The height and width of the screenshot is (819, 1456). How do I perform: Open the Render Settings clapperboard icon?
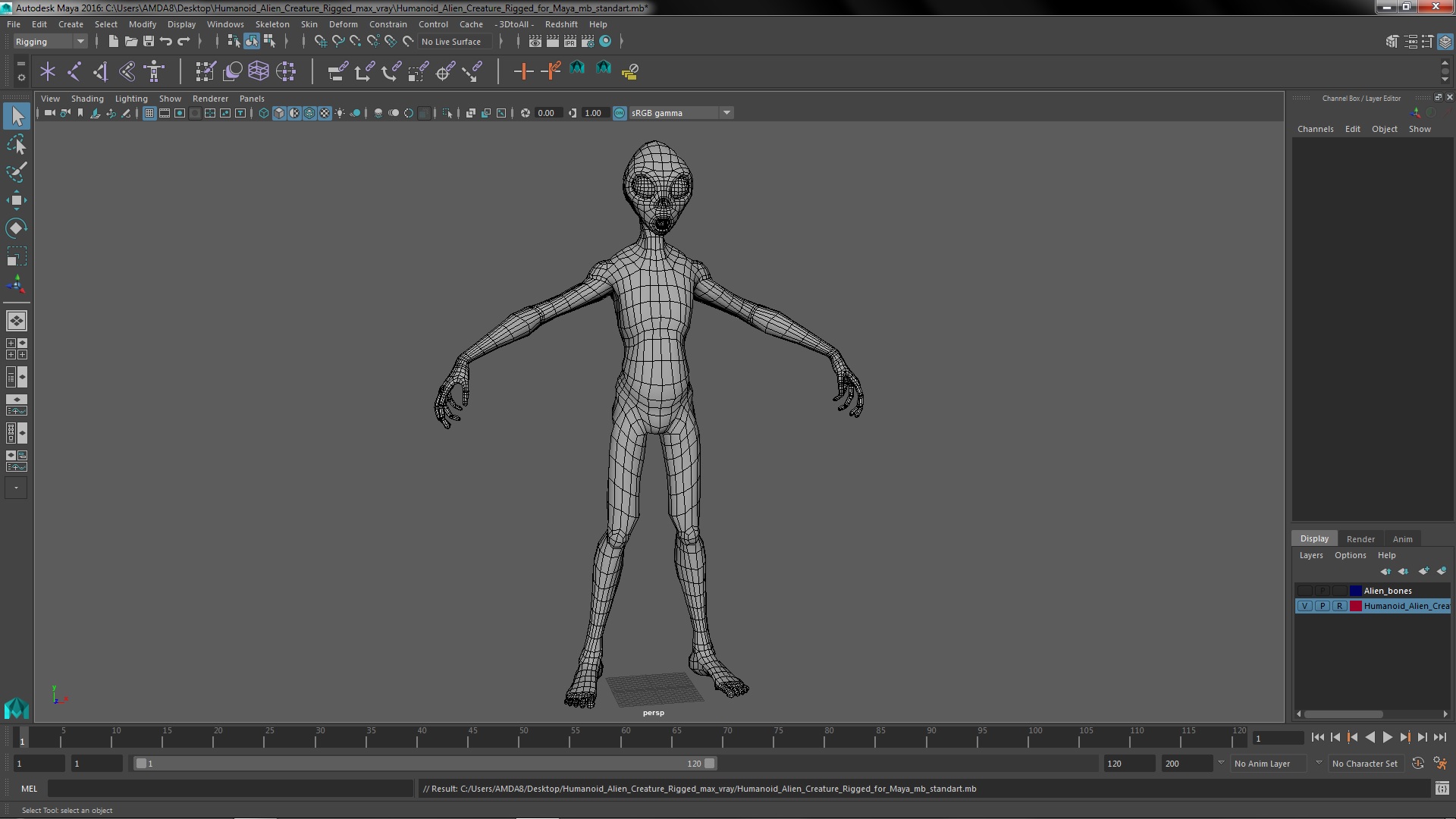[x=588, y=41]
